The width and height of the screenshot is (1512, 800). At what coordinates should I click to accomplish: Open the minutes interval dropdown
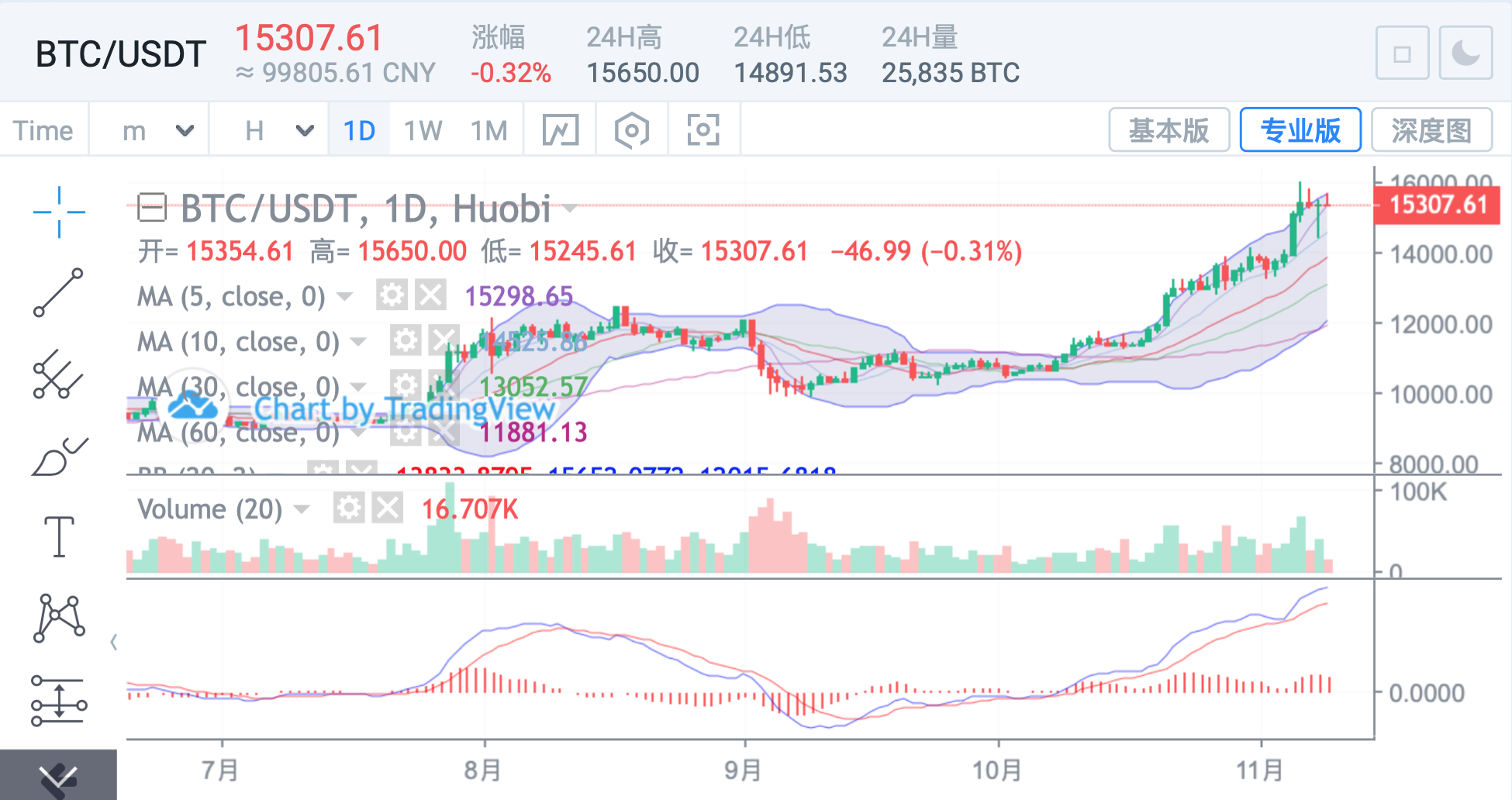point(184,130)
